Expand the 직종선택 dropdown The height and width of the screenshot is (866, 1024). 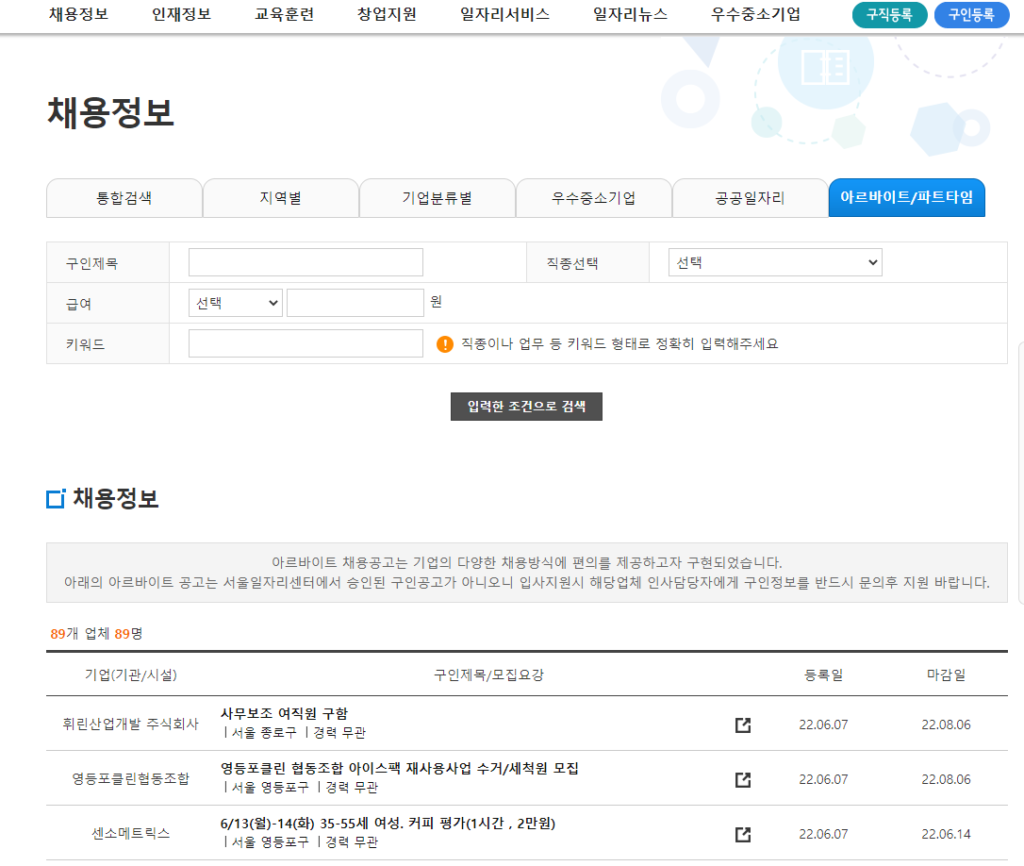coord(775,263)
